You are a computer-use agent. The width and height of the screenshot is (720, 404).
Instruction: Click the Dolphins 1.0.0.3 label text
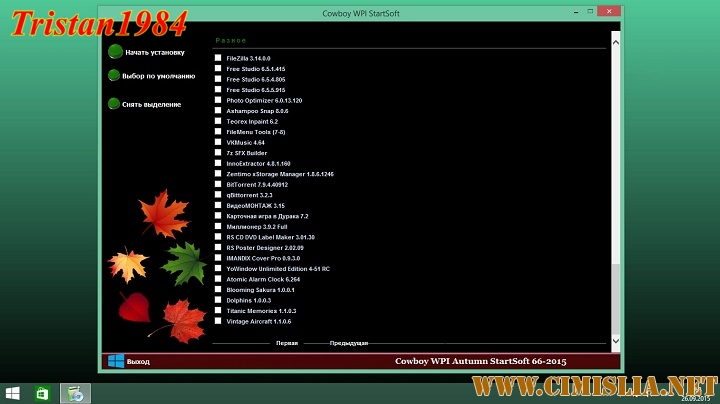click(x=248, y=300)
